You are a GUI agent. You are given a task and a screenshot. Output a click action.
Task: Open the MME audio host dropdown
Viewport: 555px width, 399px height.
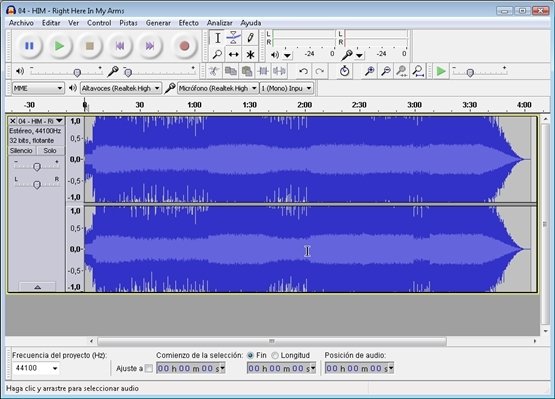(38, 88)
